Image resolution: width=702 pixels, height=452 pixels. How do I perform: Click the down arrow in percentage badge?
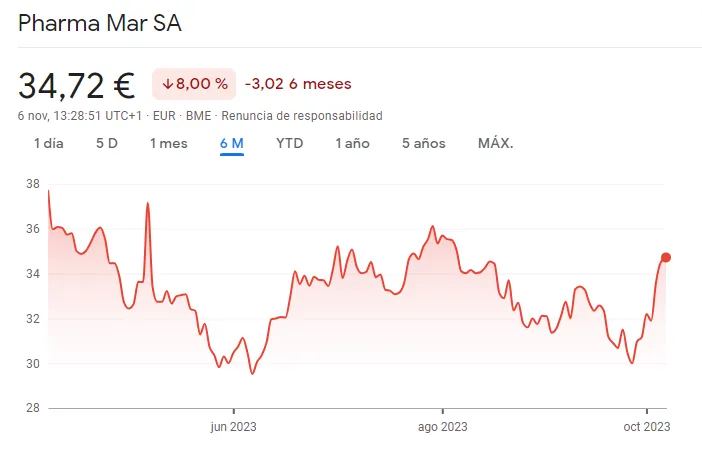pos(167,84)
